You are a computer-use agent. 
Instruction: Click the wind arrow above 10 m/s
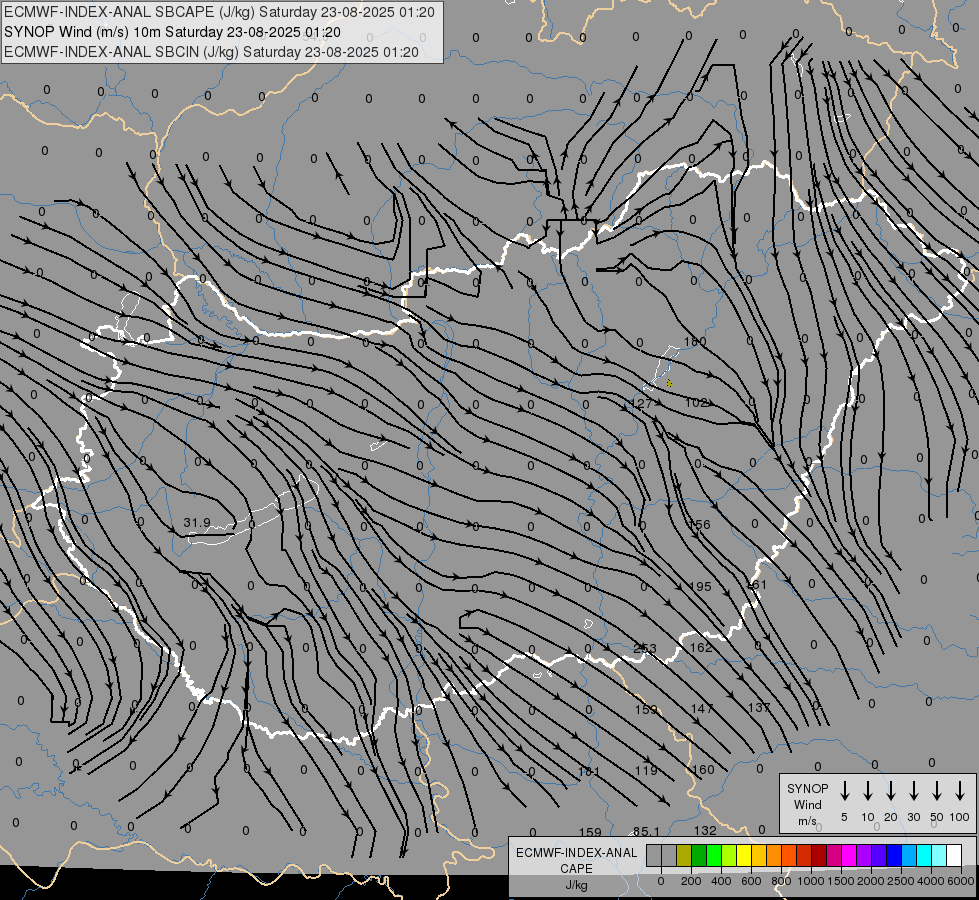tap(867, 790)
